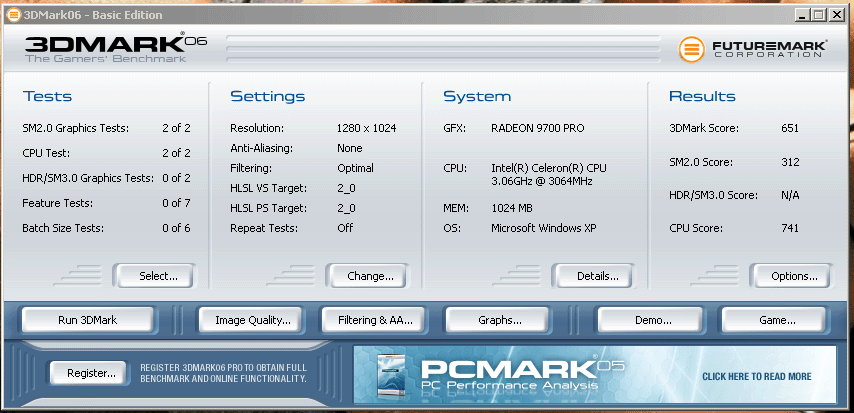Screen dimensions: 854x413
Task: Open the Filtering & AA... tool
Action: click(375, 320)
